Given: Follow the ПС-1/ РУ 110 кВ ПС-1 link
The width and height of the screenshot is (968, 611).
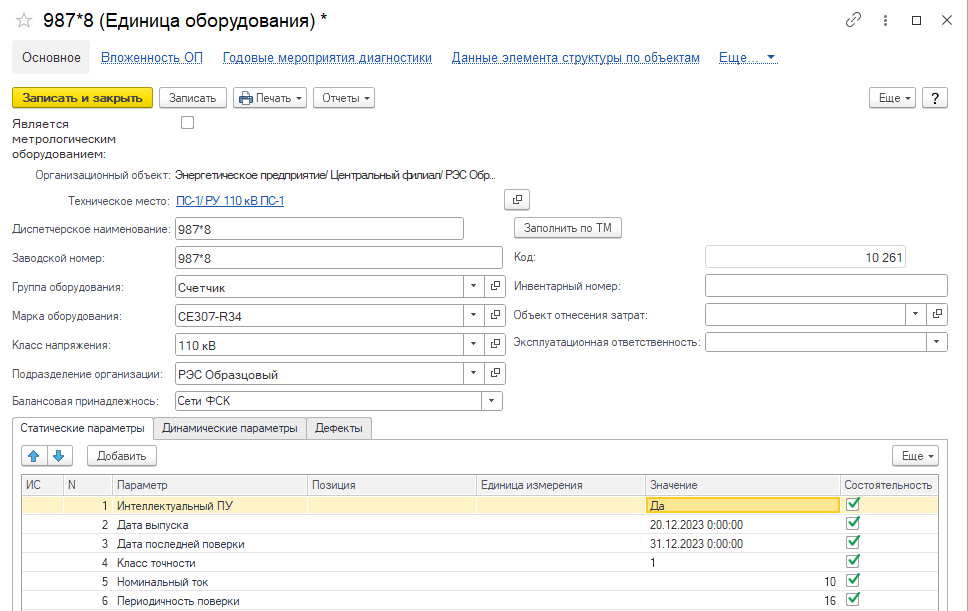Looking at the screenshot, I should click(230, 201).
